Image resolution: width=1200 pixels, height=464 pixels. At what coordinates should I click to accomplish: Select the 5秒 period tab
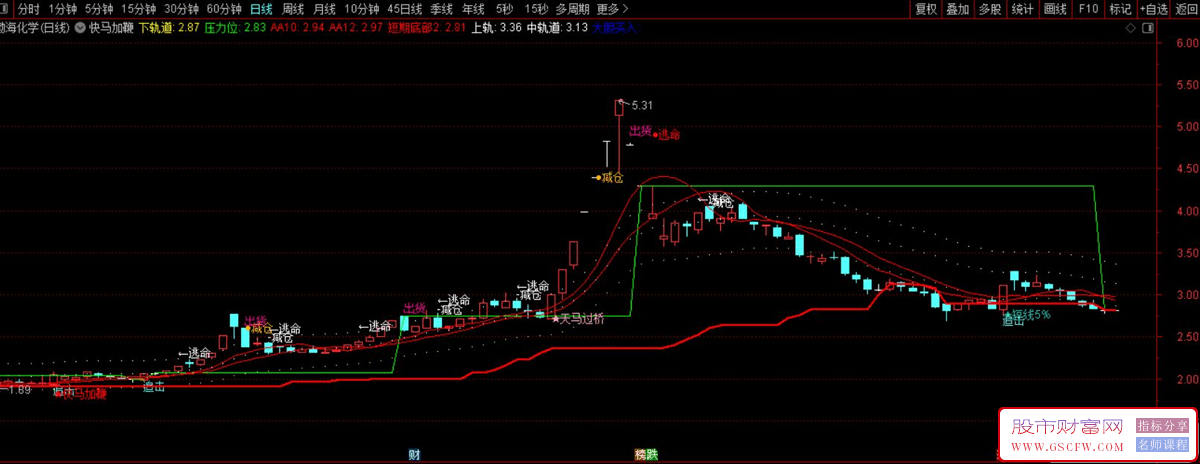[505, 9]
